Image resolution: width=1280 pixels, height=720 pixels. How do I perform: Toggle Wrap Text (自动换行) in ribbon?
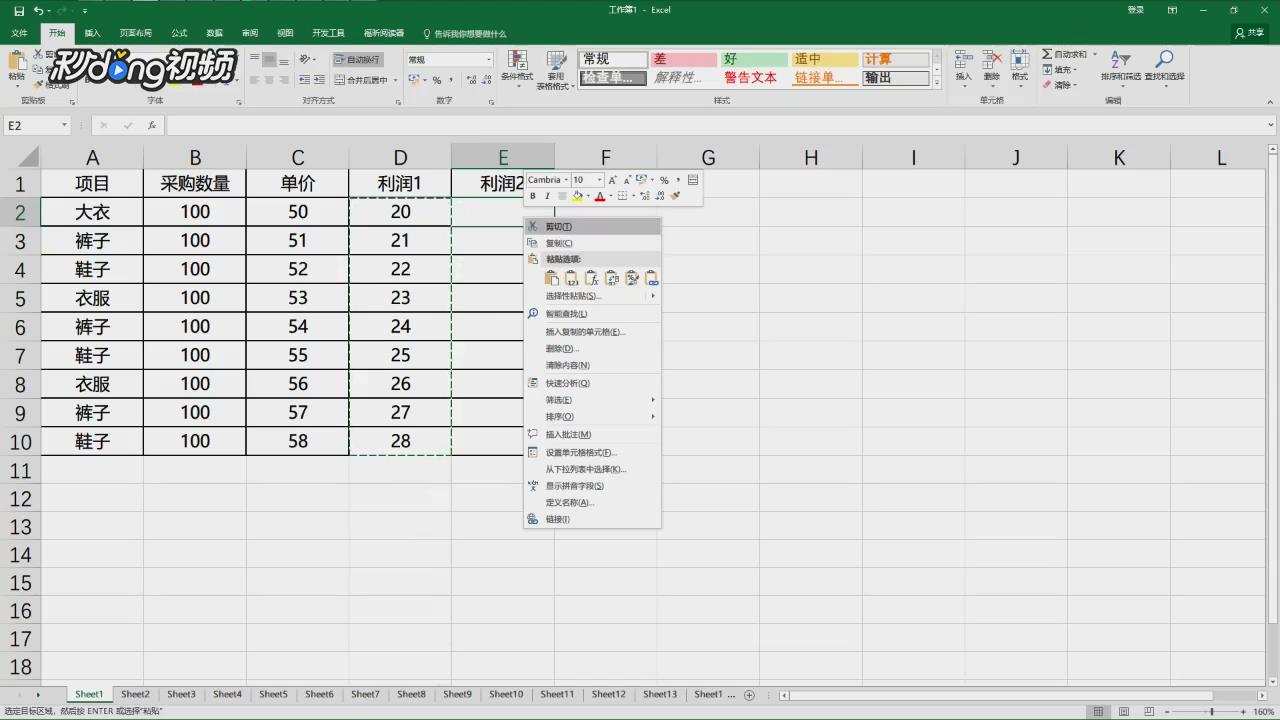point(358,60)
